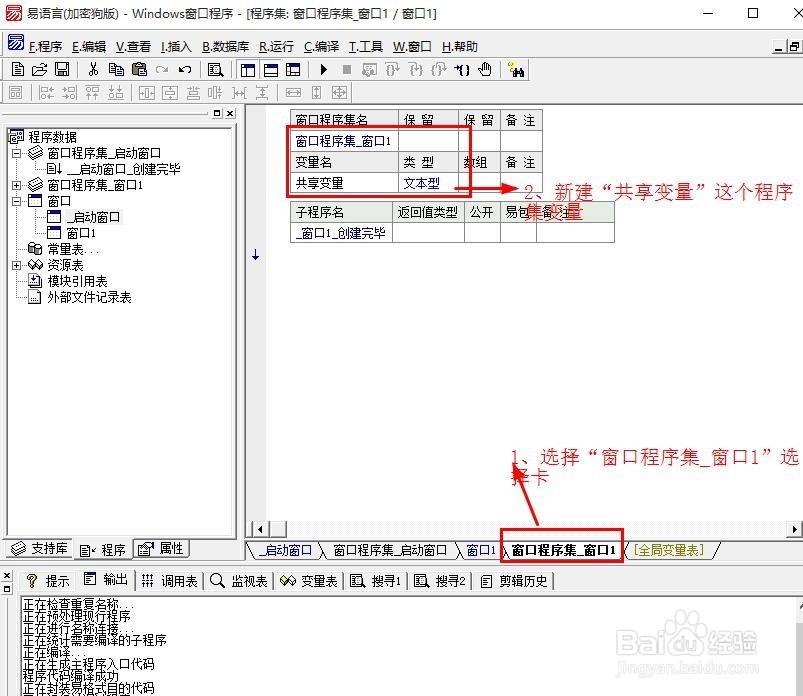Image resolution: width=803 pixels, height=696 pixels.
Task: Click the Redo arrow icon
Action: [162, 69]
